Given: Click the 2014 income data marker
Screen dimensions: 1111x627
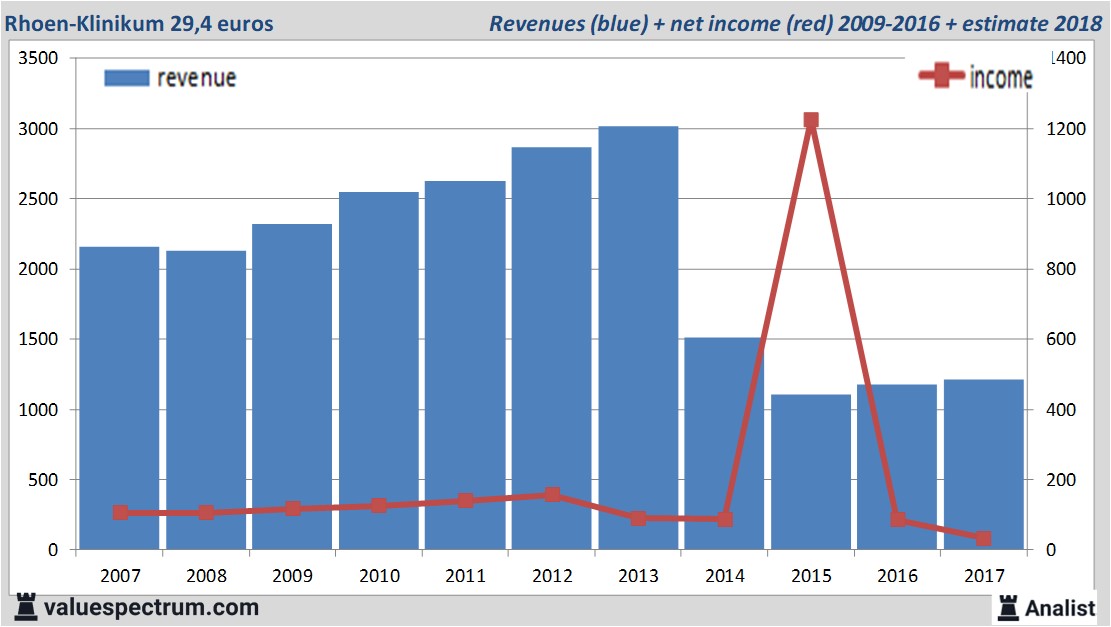Looking at the screenshot, I should click(725, 519).
